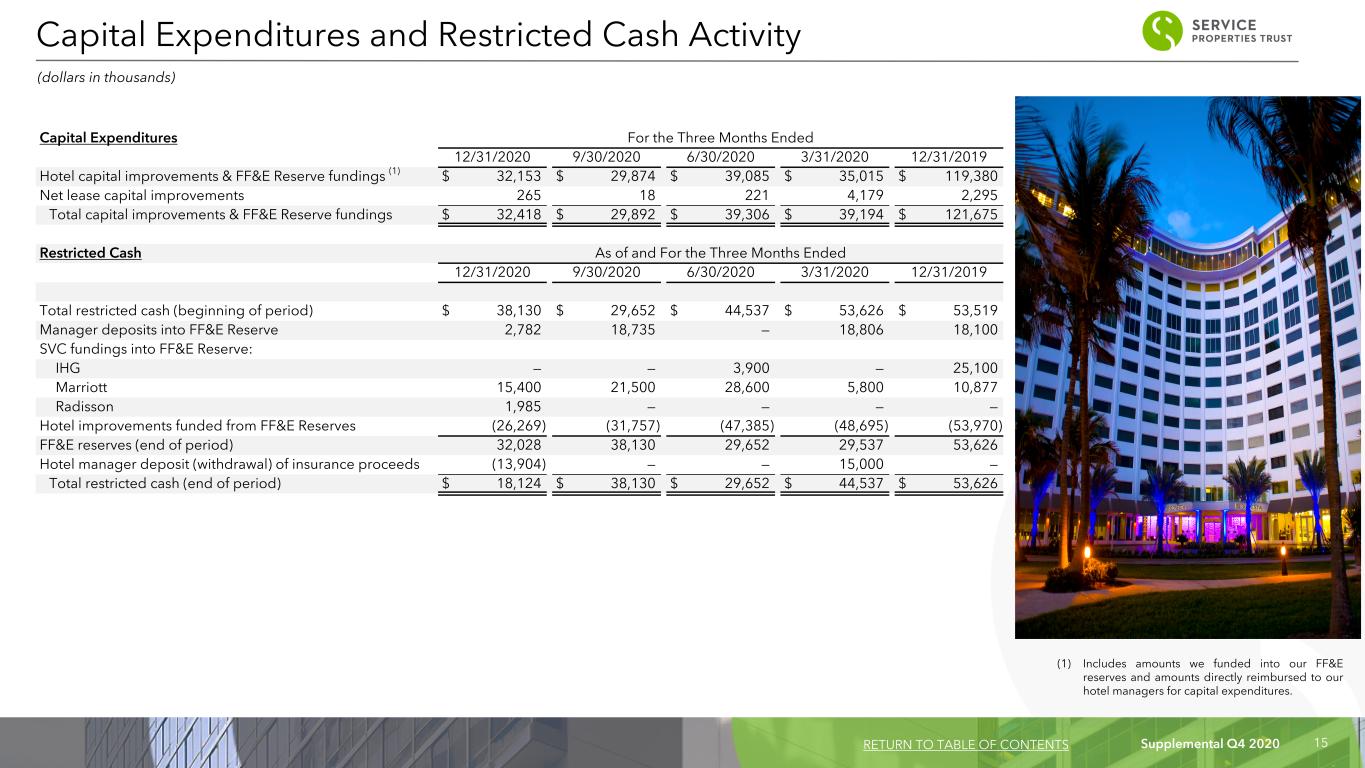
Task: Select FF&E reserves end-of-period value 29,537
Action: pyautogui.click(x=860, y=445)
